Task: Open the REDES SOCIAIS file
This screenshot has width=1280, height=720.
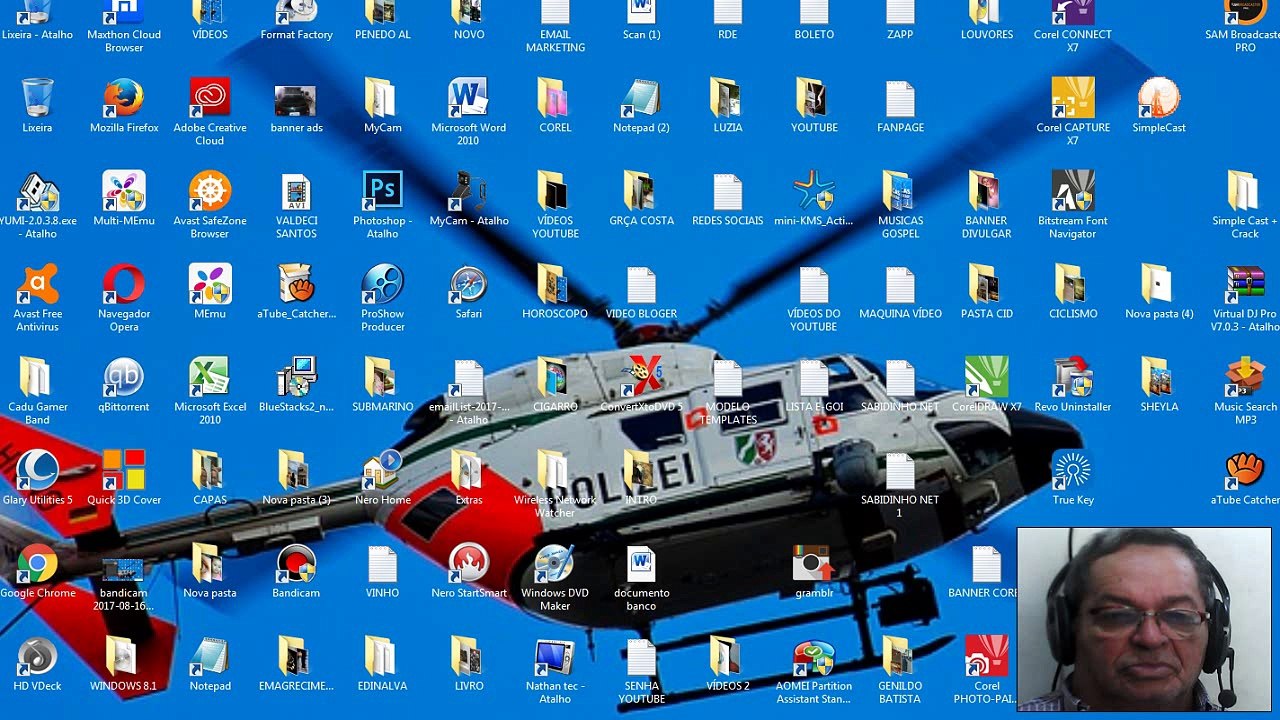Action: coord(726,192)
